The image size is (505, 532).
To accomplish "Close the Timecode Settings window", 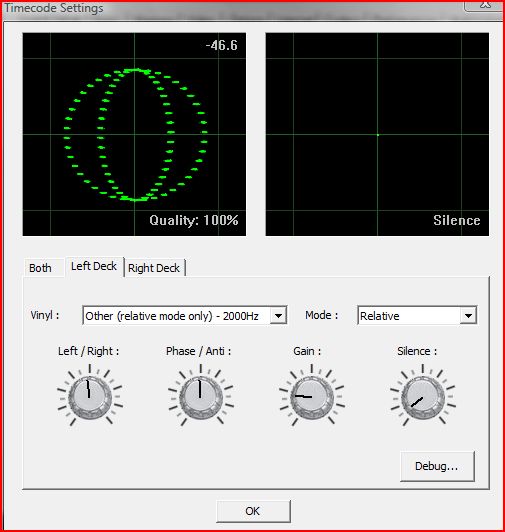I will click(484, 5).
